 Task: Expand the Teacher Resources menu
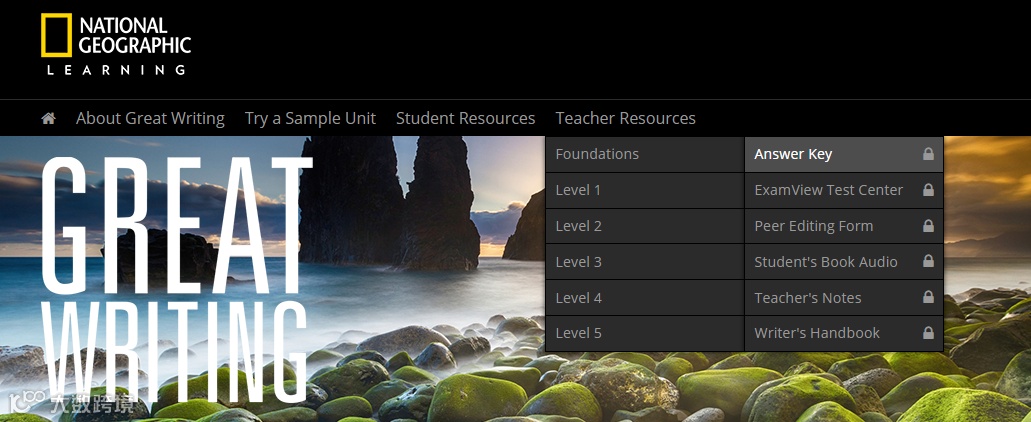point(625,118)
